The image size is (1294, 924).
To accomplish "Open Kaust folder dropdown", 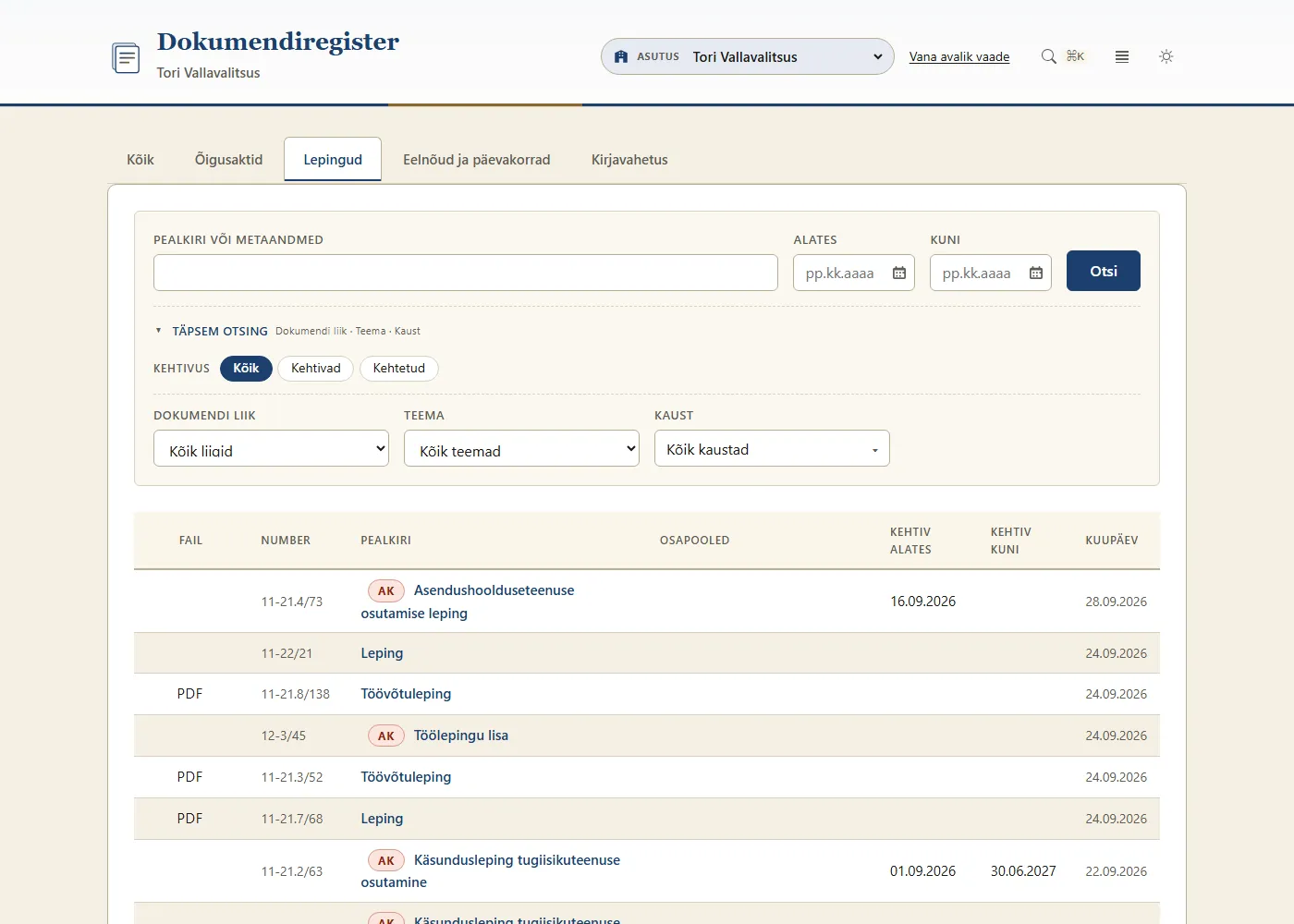I will (772, 448).
